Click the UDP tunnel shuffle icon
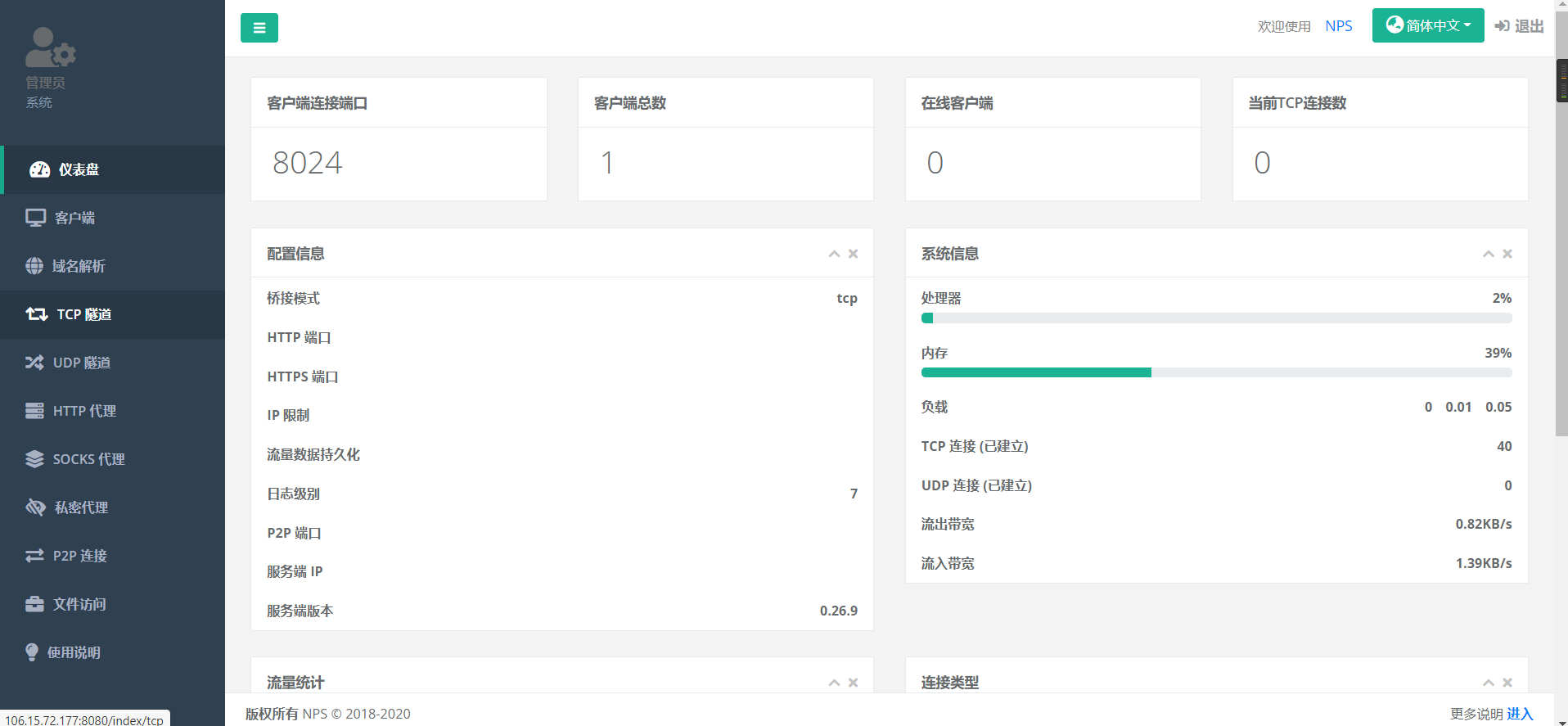Image resolution: width=1568 pixels, height=726 pixels. [x=34, y=363]
